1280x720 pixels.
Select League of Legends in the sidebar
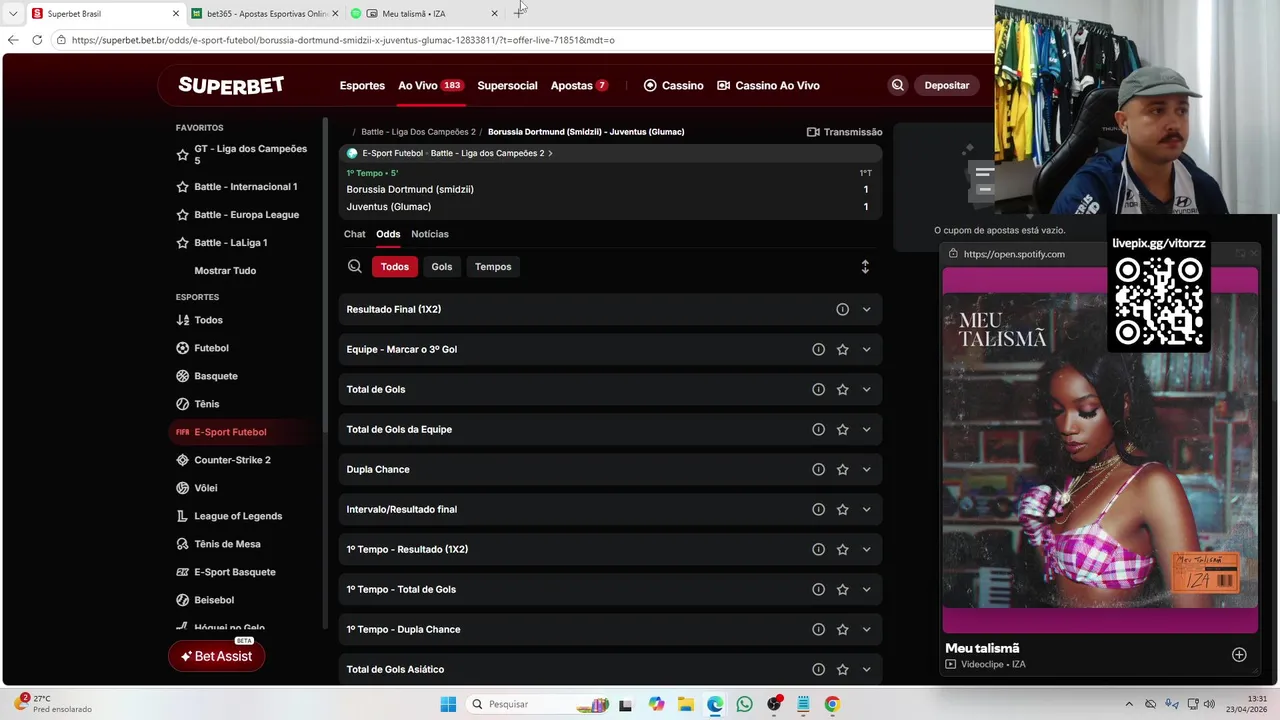tap(238, 516)
